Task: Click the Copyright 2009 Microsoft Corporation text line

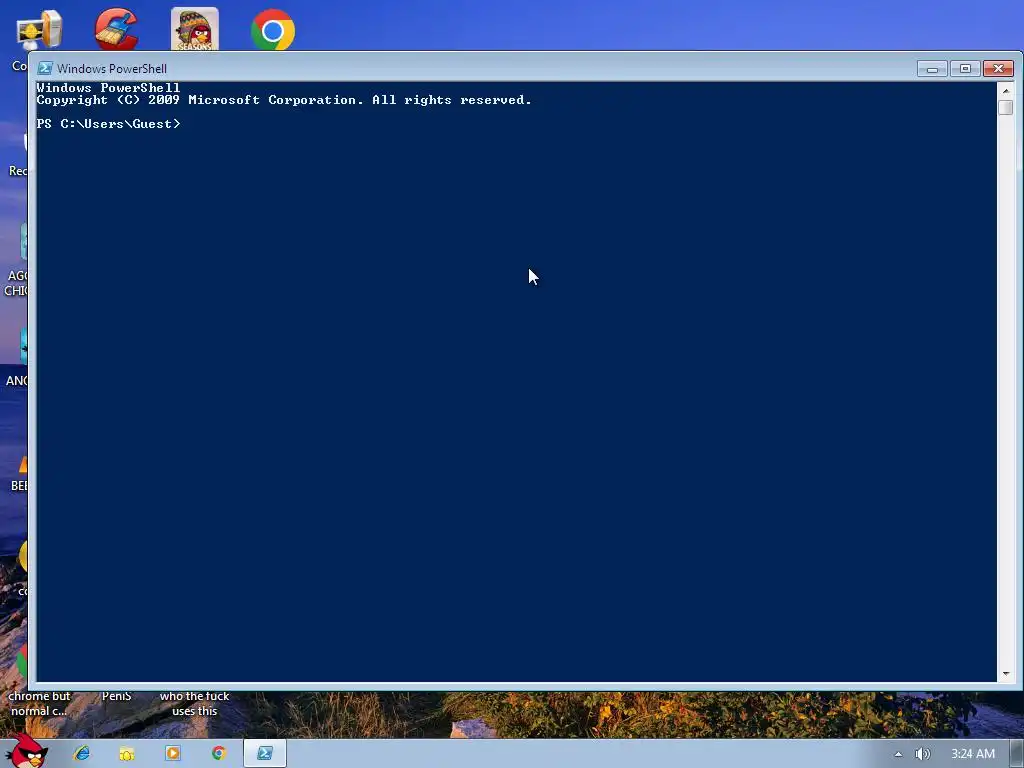Action: [x=284, y=100]
